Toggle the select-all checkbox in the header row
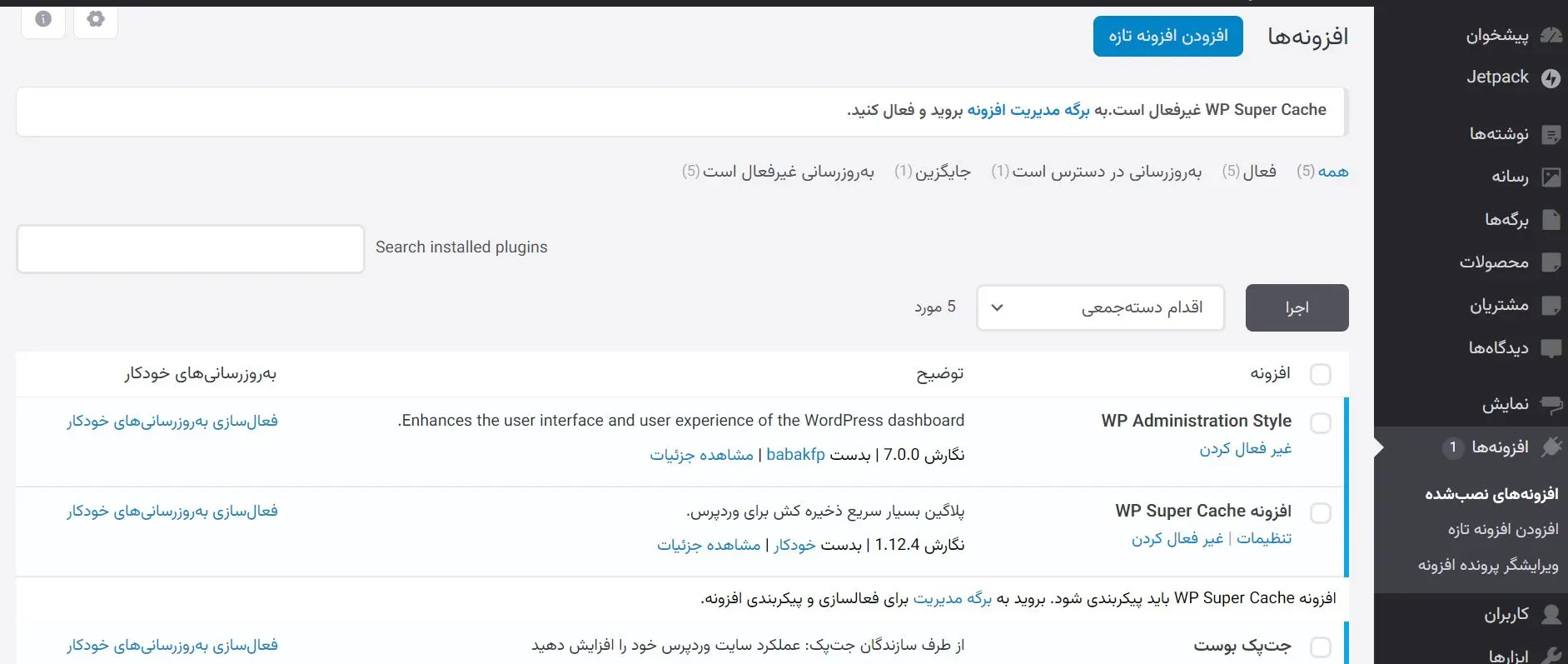 coord(1321,374)
